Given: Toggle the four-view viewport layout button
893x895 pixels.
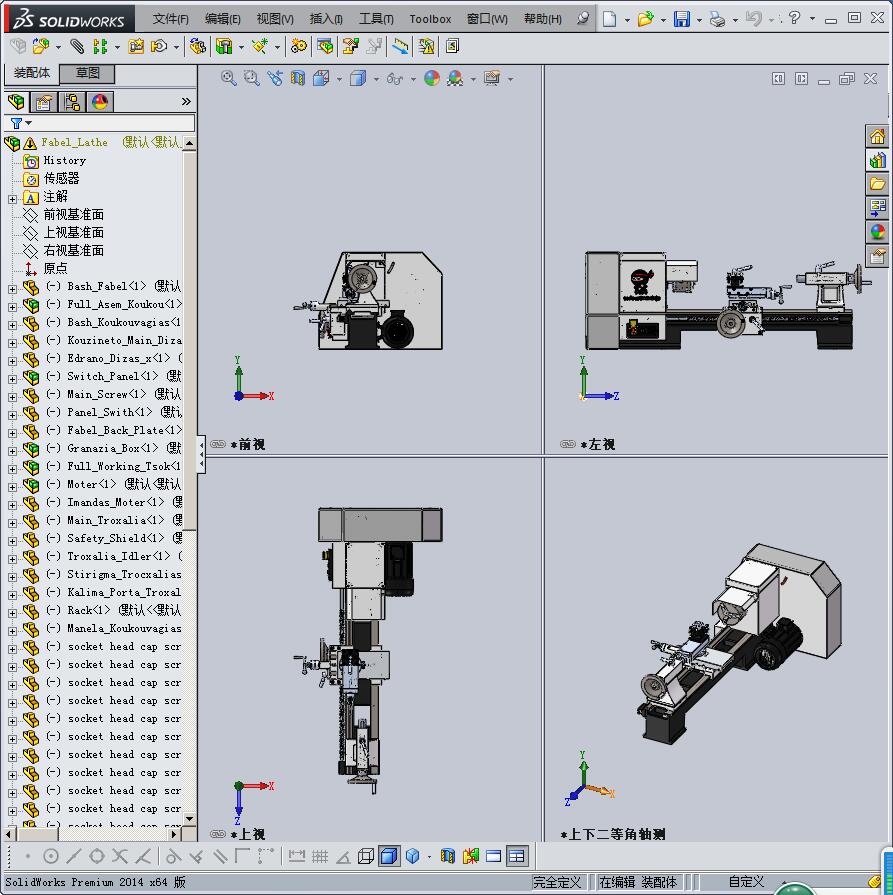Looking at the screenshot, I should pyautogui.click(x=516, y=856).
